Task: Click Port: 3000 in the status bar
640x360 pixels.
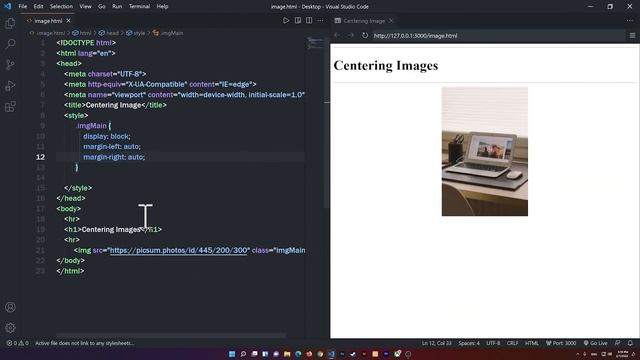Action: [561, 343]
